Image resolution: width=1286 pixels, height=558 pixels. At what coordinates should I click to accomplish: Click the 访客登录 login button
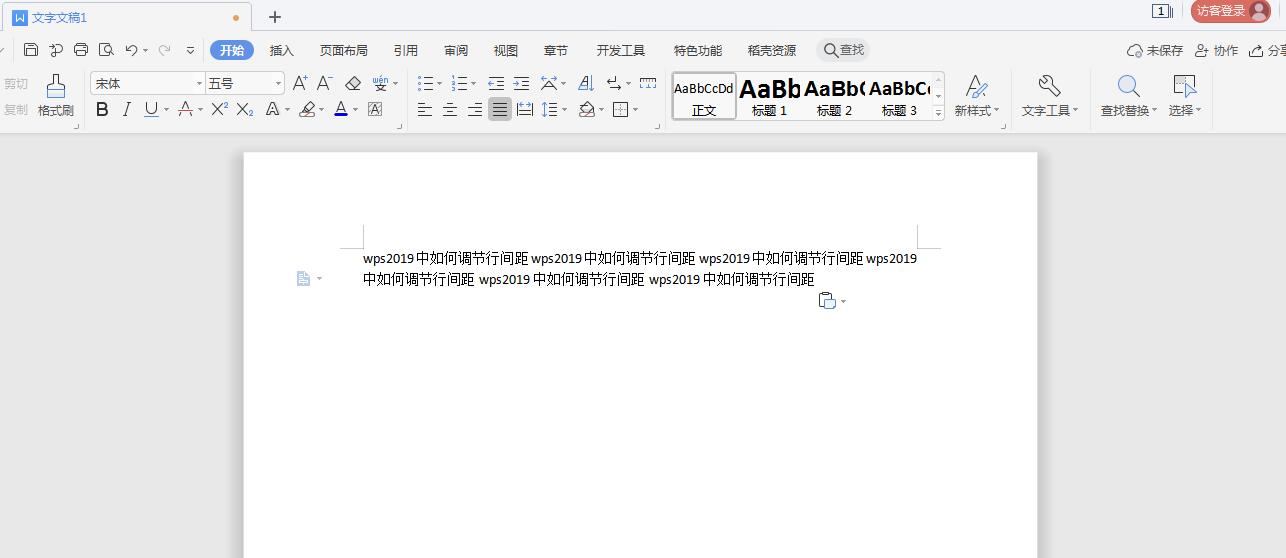(x=1231, y=11)
